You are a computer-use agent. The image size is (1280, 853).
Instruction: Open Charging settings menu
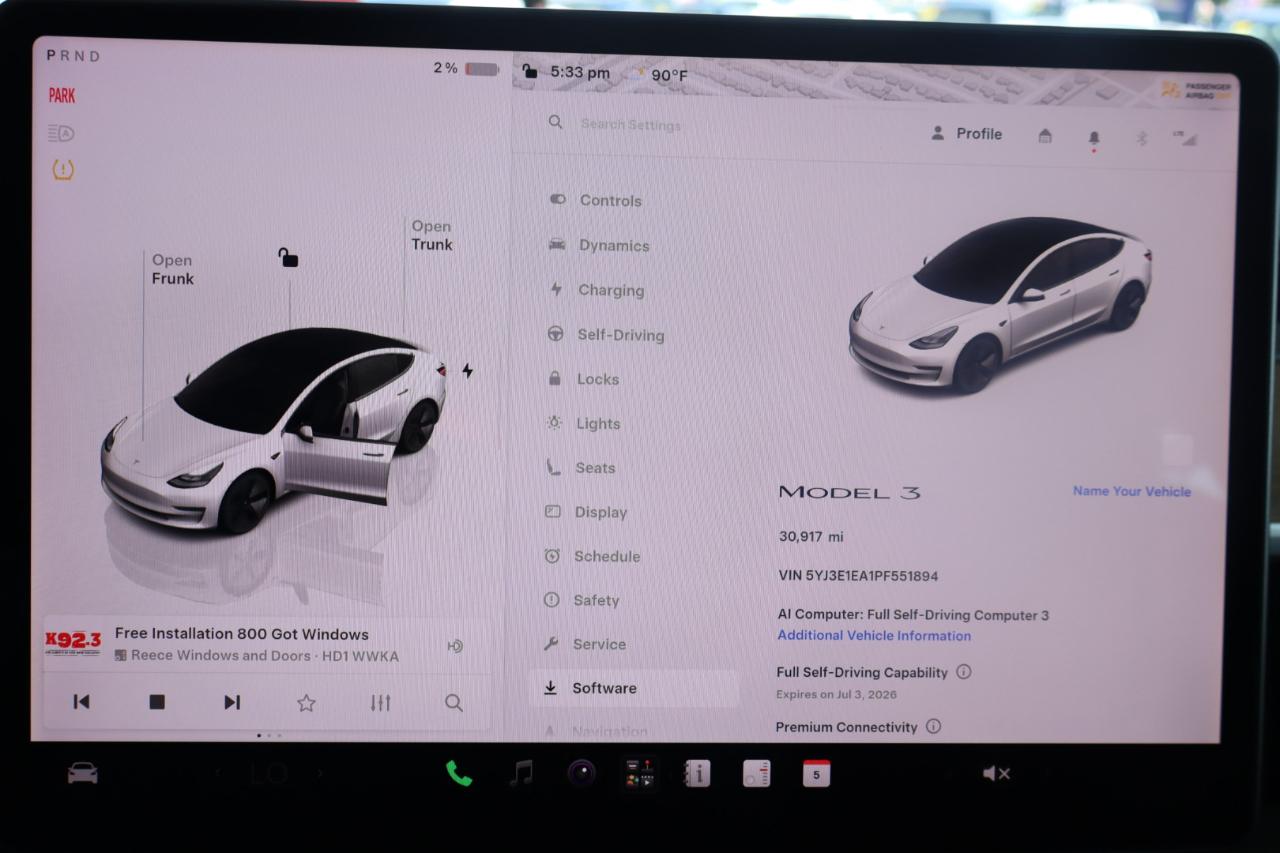pyautogui.click(x=596, y=290)
